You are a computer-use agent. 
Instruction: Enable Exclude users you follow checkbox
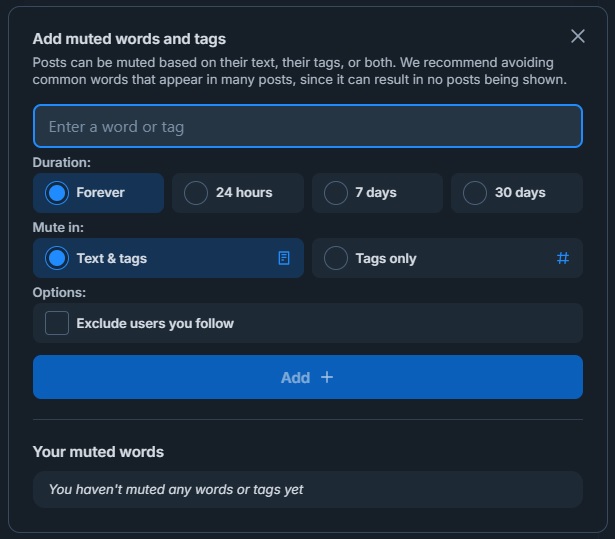(x=57, y=323)
